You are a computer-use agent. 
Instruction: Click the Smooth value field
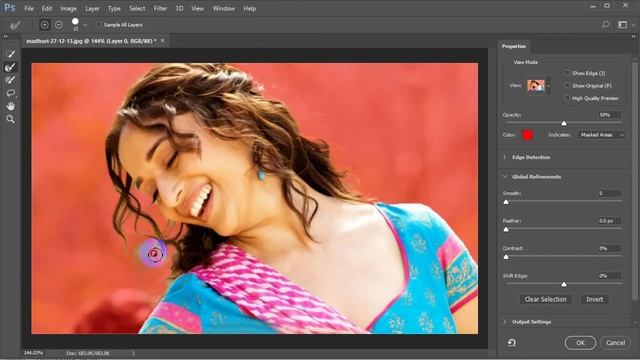click(x=609, y=193)
